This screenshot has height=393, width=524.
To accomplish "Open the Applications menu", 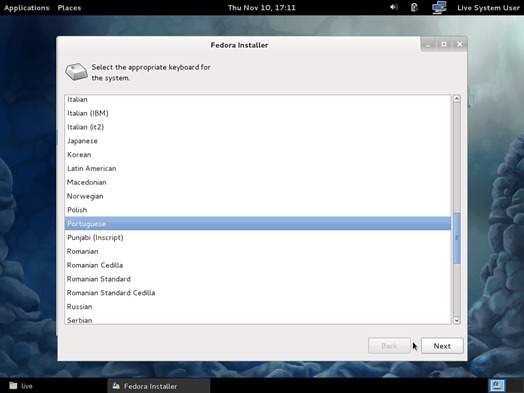I will 27,8.
